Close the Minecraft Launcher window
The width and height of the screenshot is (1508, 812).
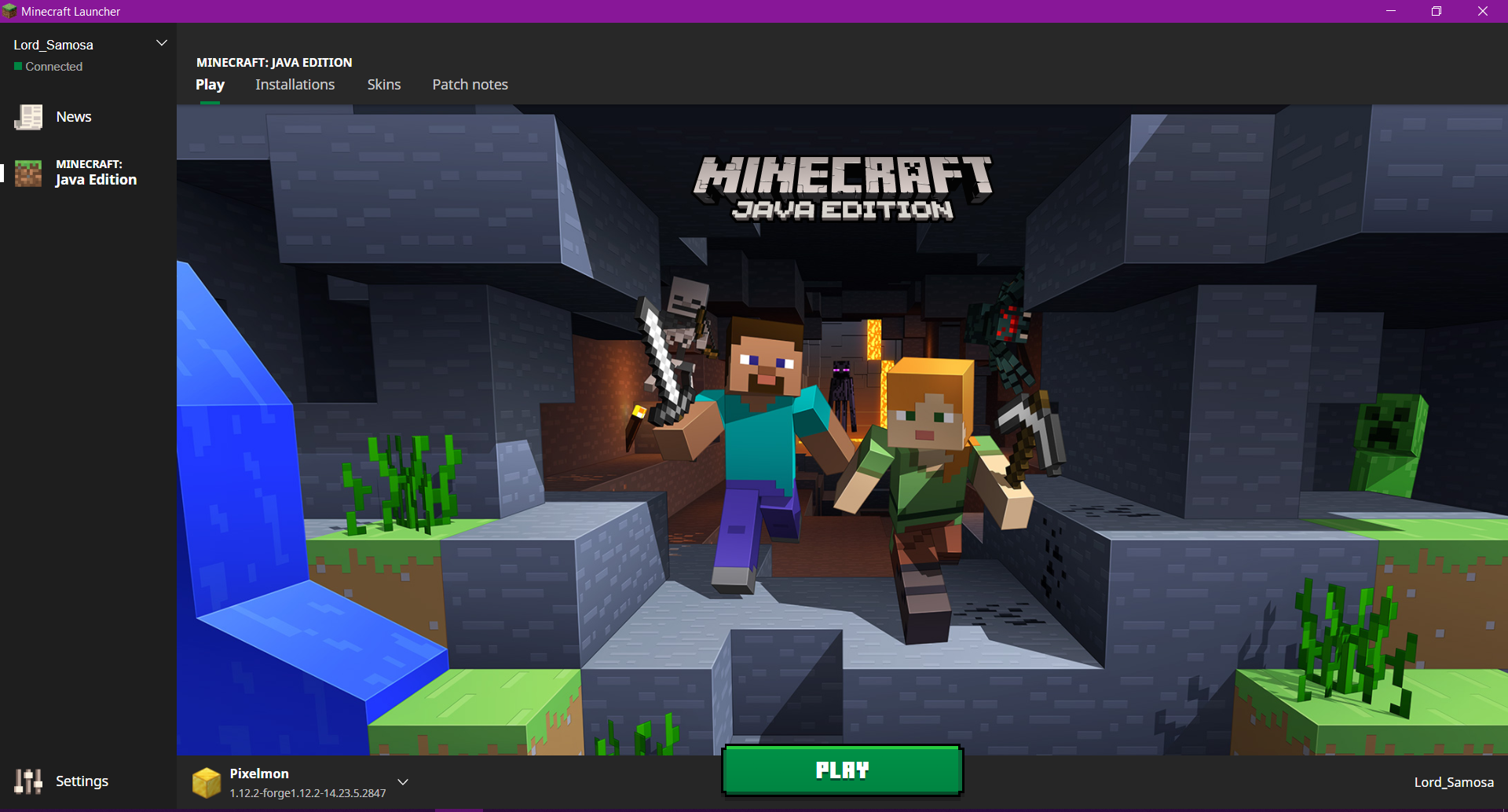coord(1483,11)
